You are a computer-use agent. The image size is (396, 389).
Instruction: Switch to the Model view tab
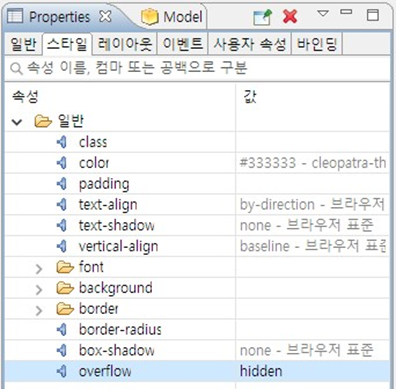(172, 17)
